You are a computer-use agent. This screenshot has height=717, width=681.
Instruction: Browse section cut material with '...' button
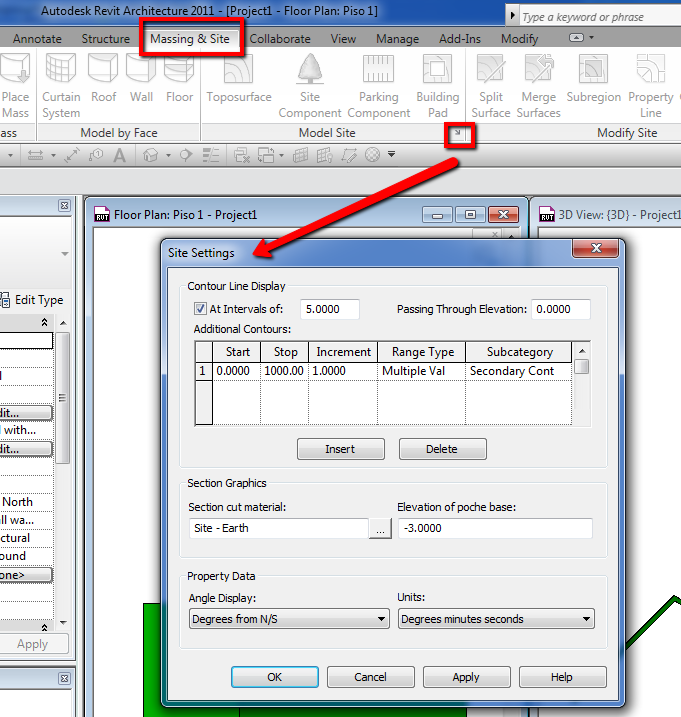click(380, 529)
